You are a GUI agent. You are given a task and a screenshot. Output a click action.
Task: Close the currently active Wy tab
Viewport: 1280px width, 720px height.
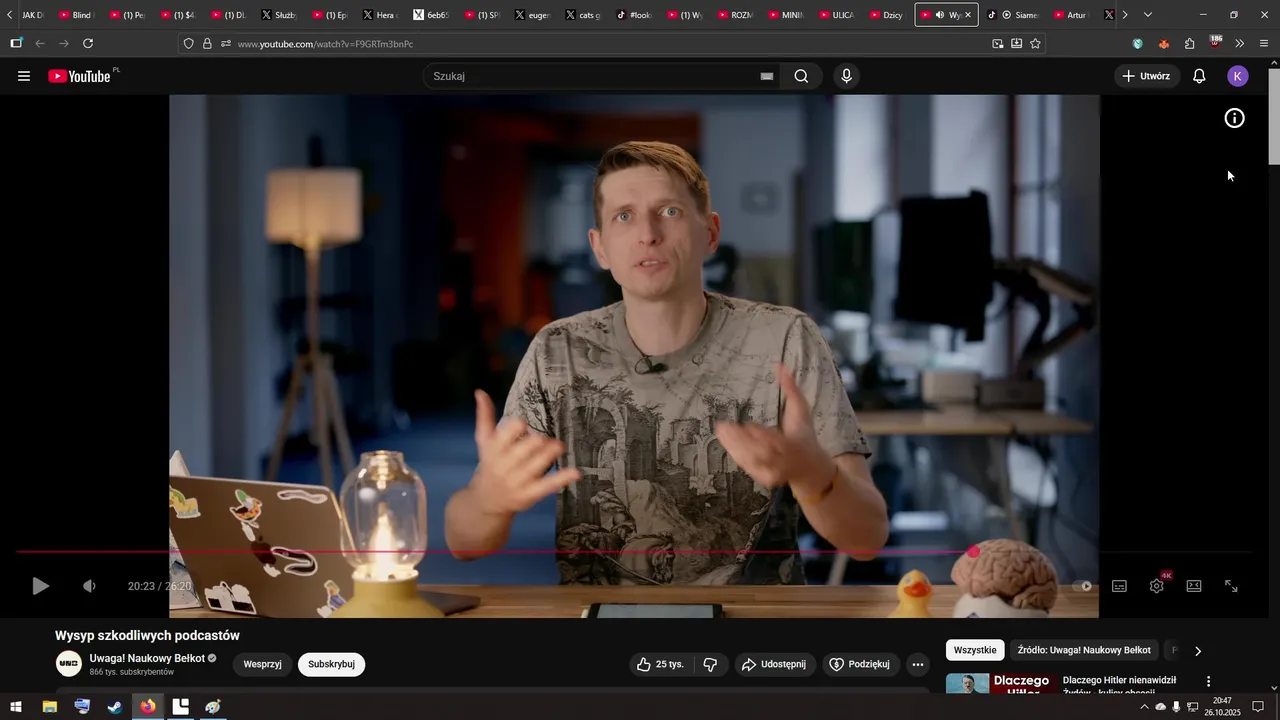(968, 15)
